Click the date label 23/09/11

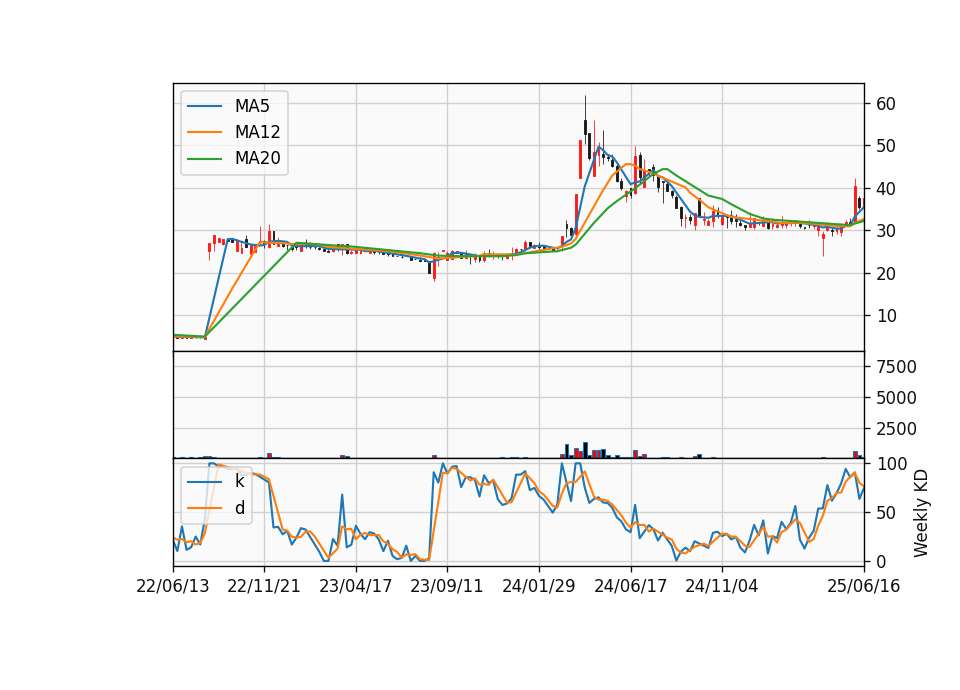446,586
